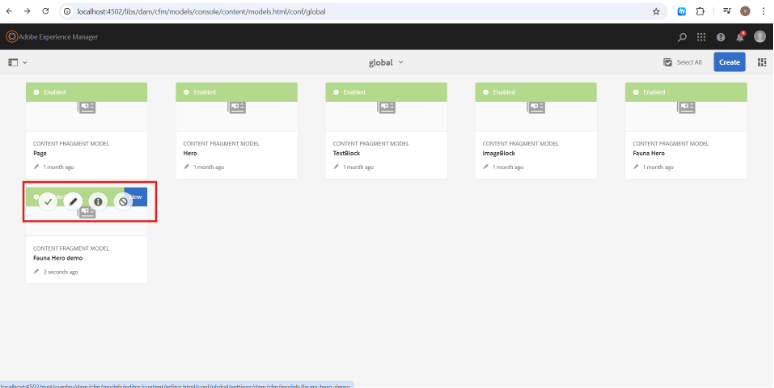The image size is (774, 388).
Task: Open AEM solutions grid switcher
Action: 701,37
